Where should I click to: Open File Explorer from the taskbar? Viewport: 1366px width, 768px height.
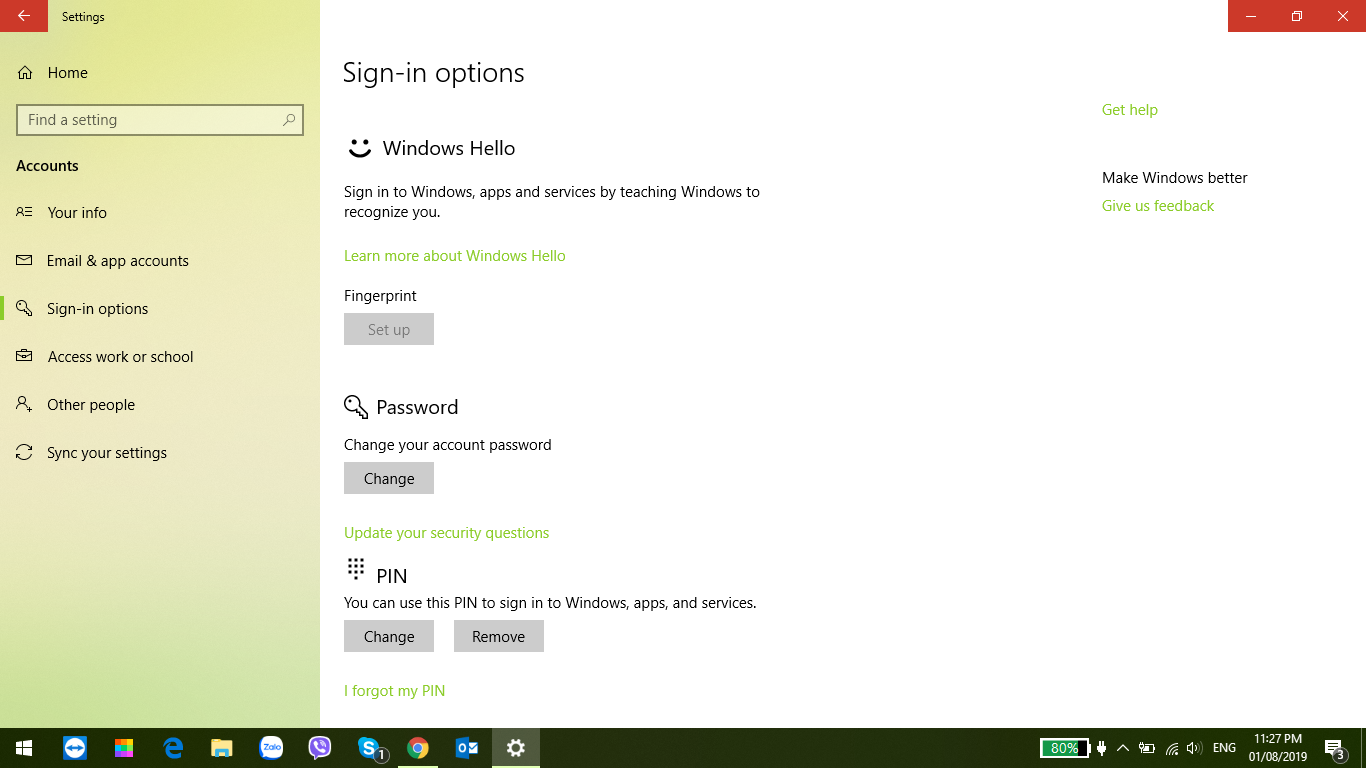(x=222, y=748)
